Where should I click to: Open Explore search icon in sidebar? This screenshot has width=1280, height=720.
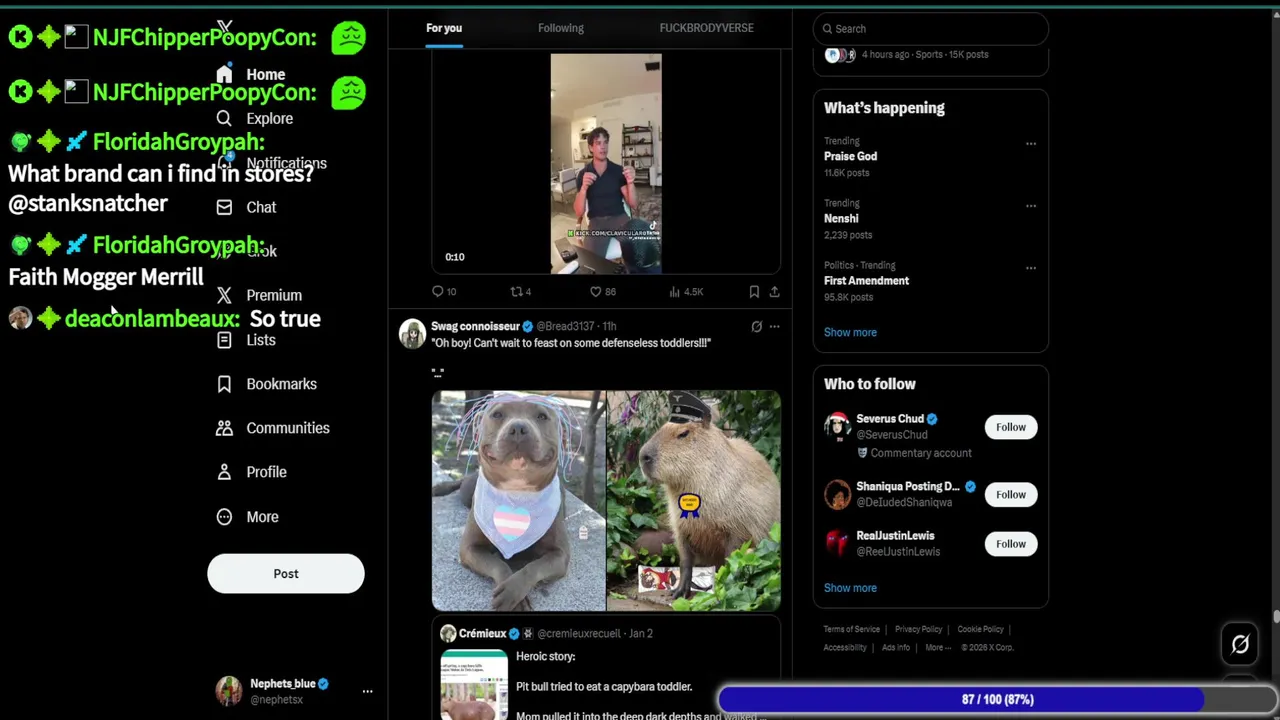click(224, 118)
